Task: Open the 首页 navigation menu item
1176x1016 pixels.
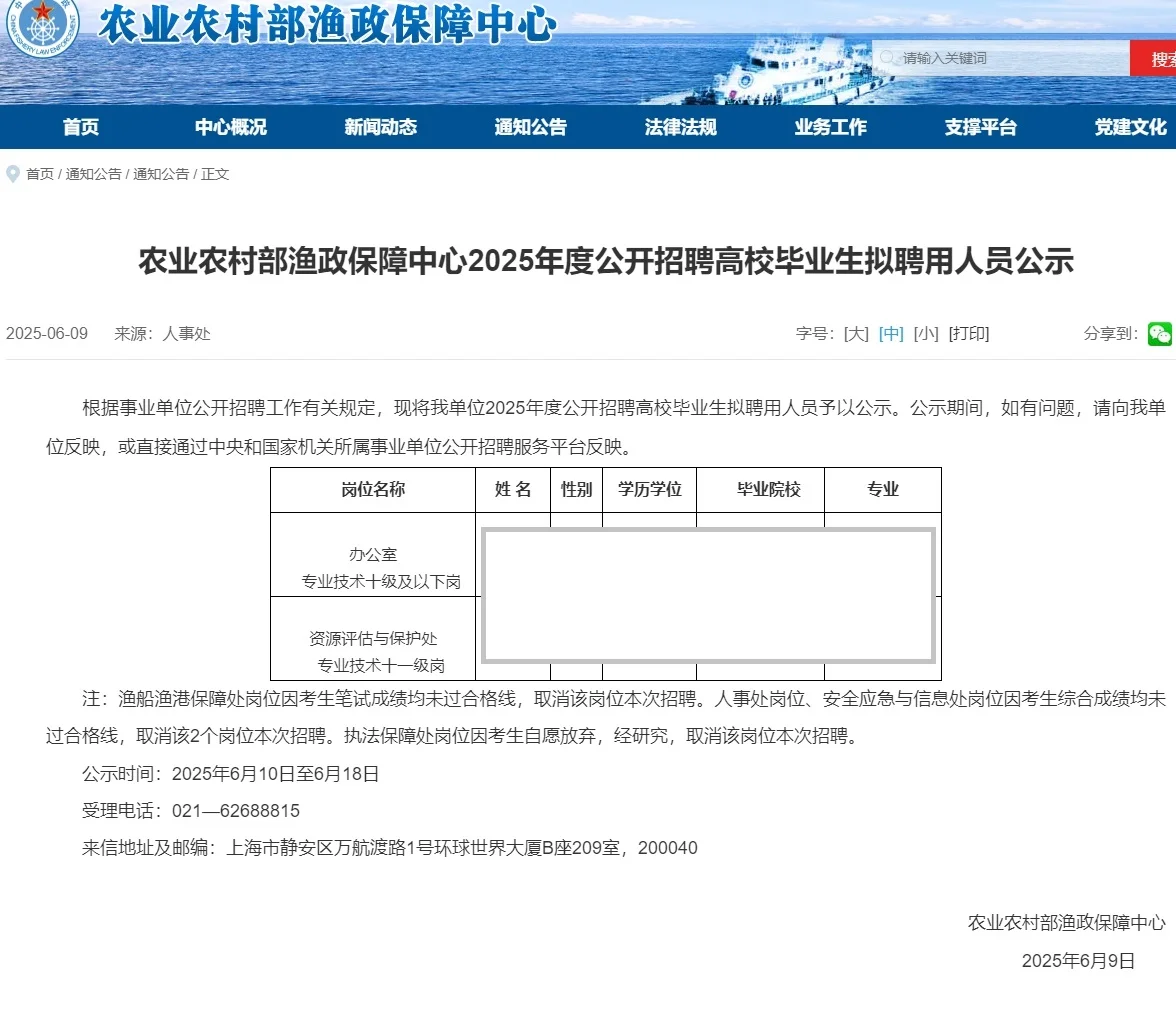Action: pyautogui.click(x=81, y=127)
